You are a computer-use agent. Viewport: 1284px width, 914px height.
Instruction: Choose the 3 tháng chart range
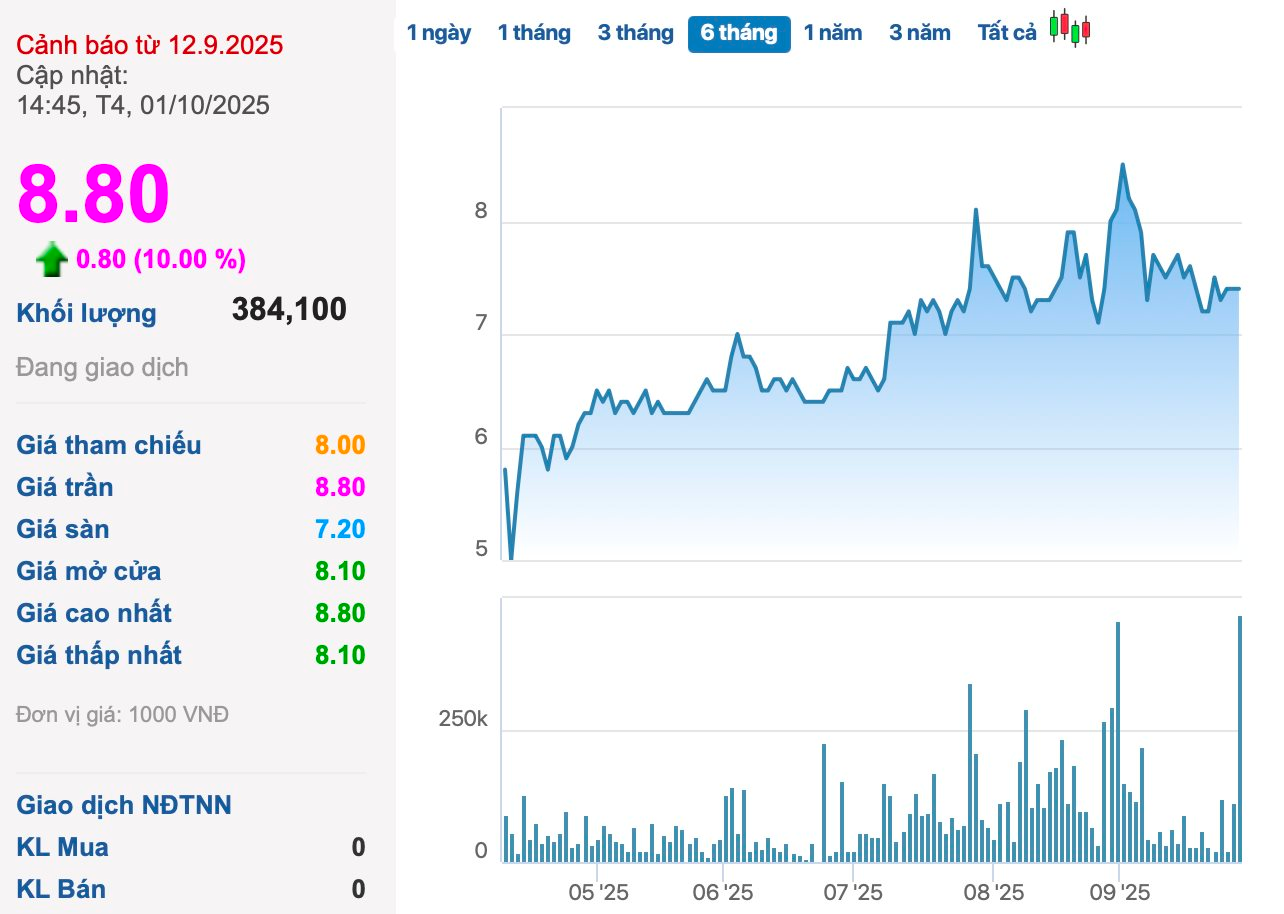click(x=635, y=33)
